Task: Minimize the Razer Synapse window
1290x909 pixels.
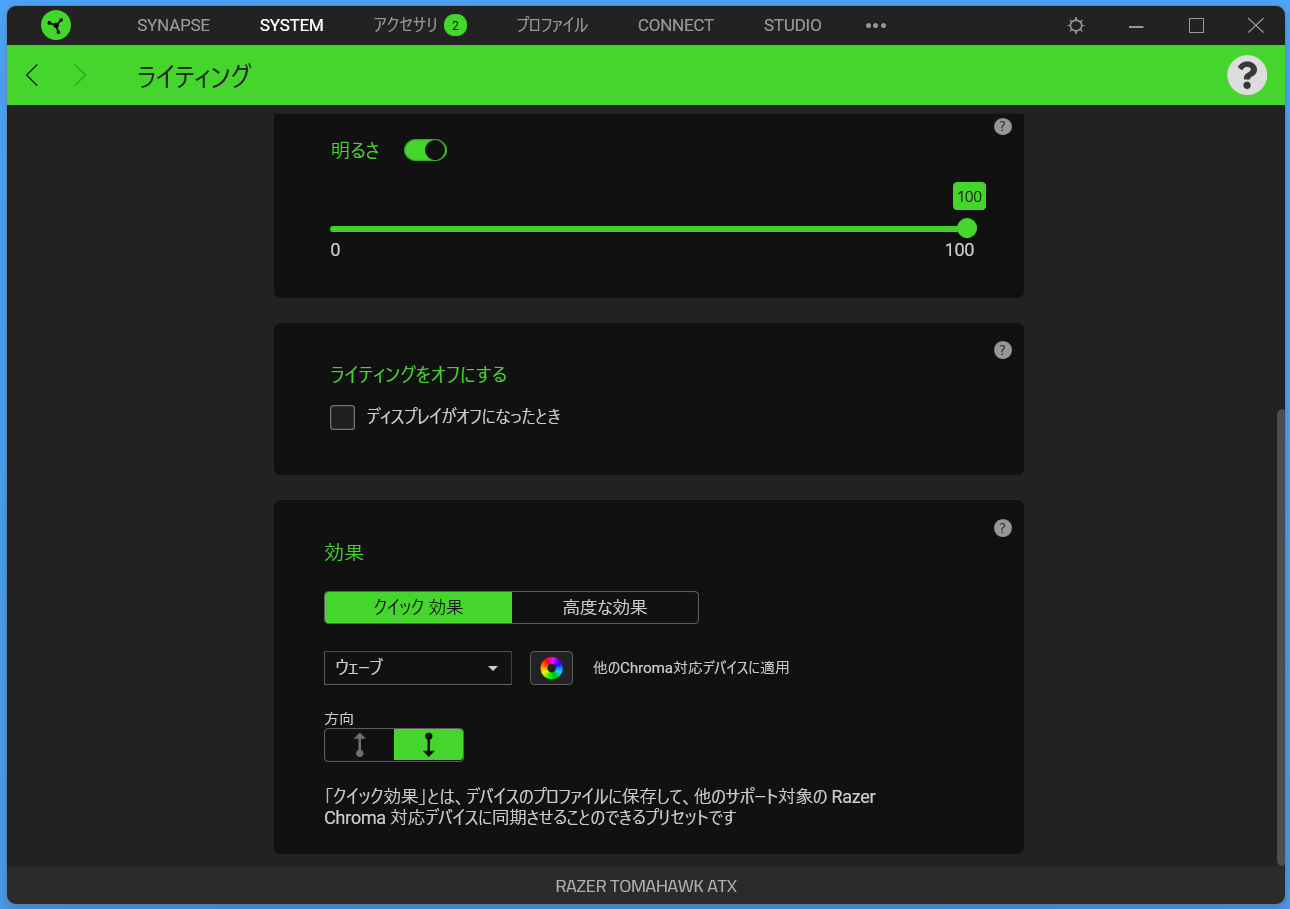Action: tap(1136, 25)
